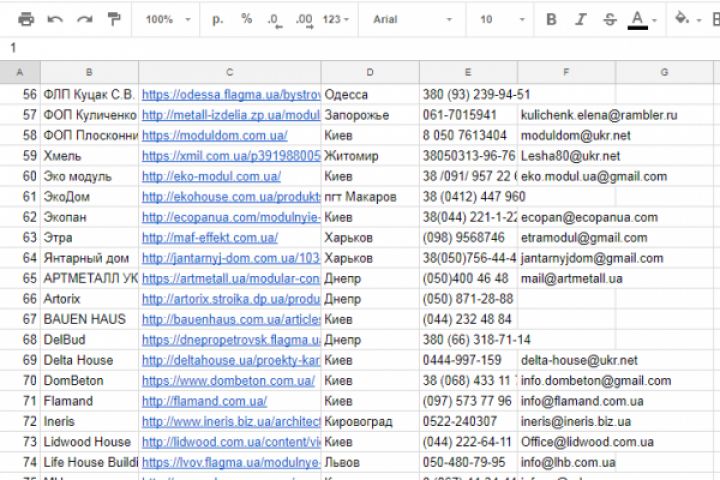Open the text color picker
Image resolution: width=720 pixels, height=480 pixels.
point(642,20)
